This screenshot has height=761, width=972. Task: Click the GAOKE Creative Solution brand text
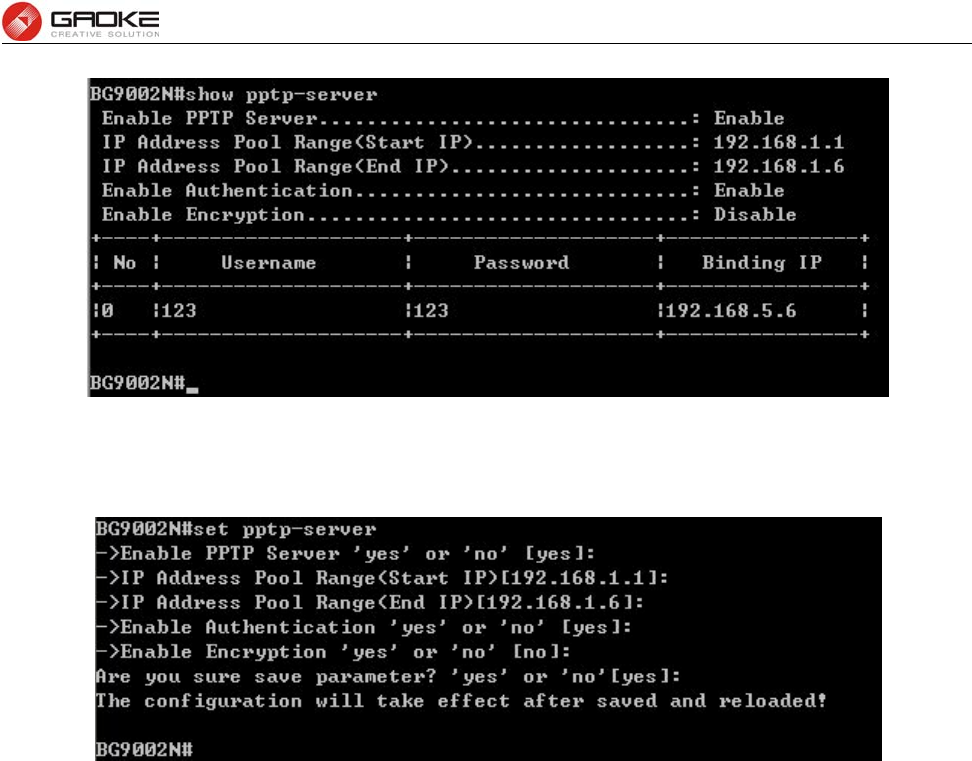pyautogui.click(x=105, y=24)
